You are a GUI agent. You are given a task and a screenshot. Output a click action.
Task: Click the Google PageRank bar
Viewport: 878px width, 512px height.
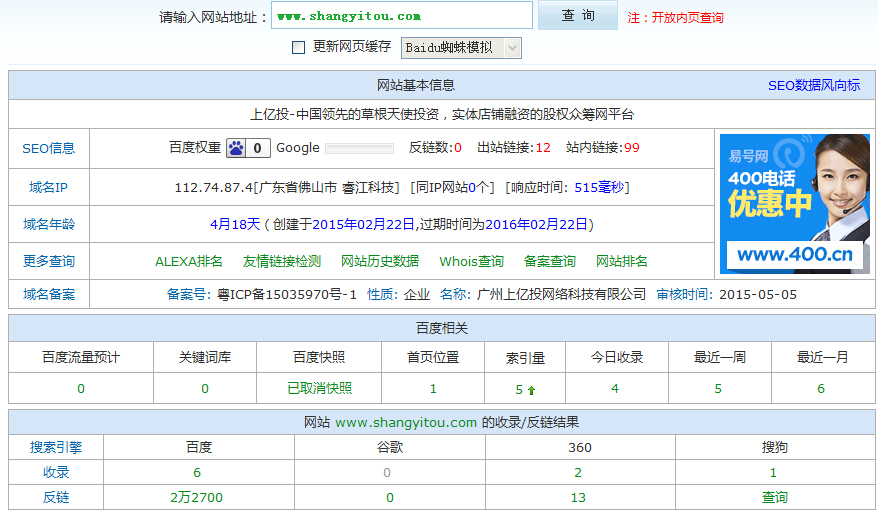(x=359, y=148)
